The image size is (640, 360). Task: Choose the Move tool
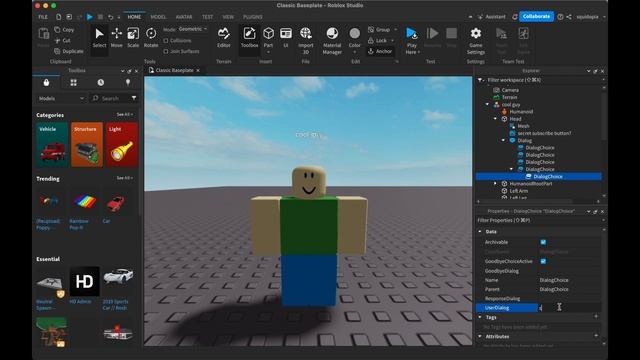pos(116,38)
